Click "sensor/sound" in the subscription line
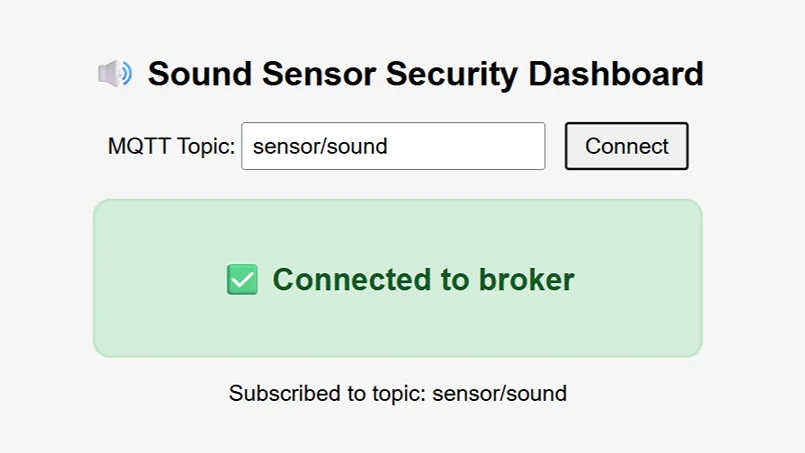805x453 pixels. pos(499,393)
